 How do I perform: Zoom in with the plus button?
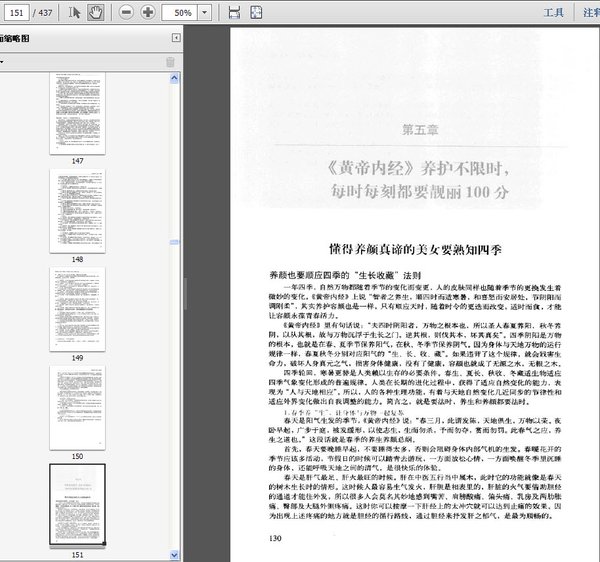pos(148,13)
